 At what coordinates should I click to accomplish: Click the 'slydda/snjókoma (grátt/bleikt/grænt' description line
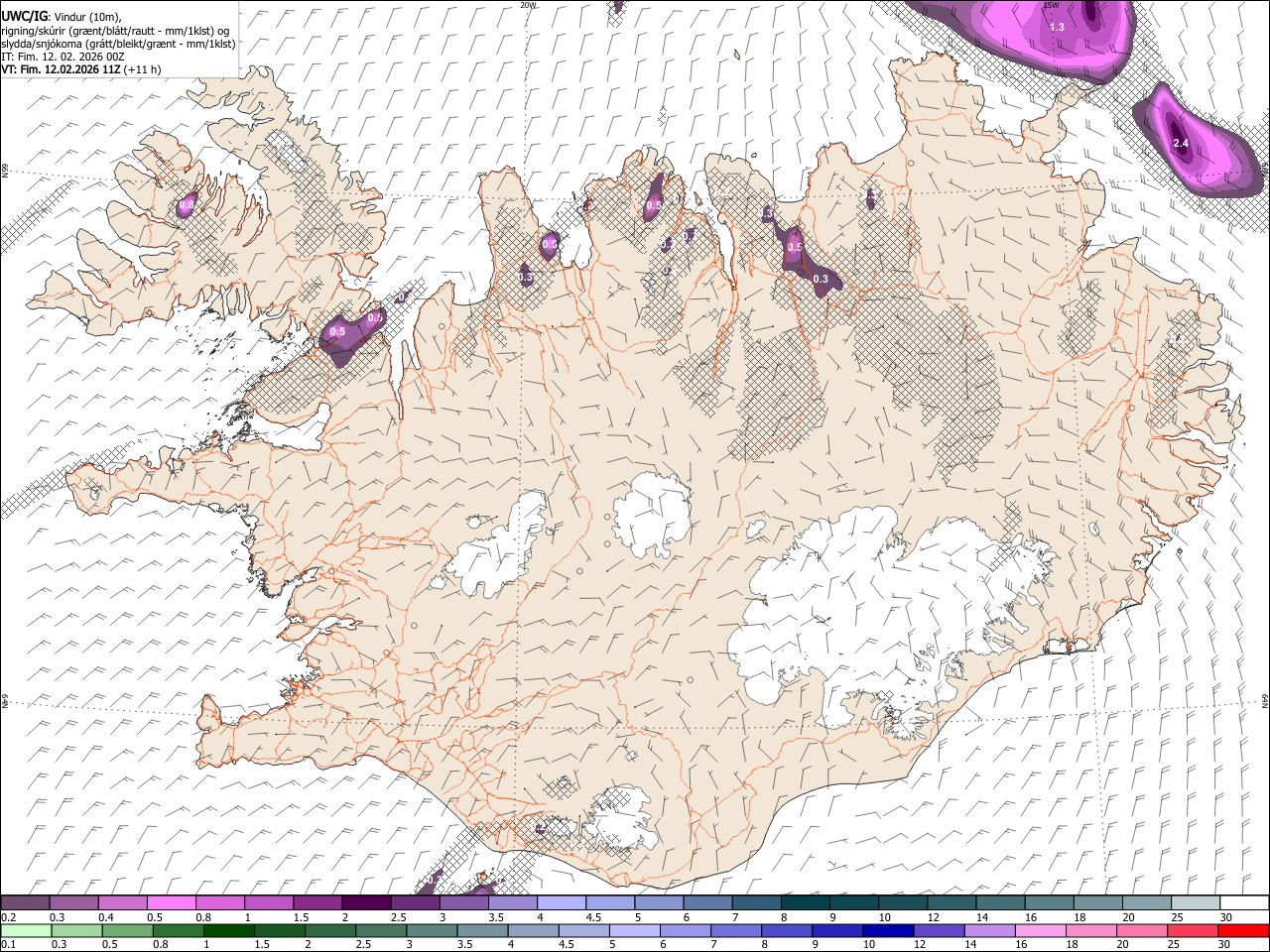(x=118, y=43)
